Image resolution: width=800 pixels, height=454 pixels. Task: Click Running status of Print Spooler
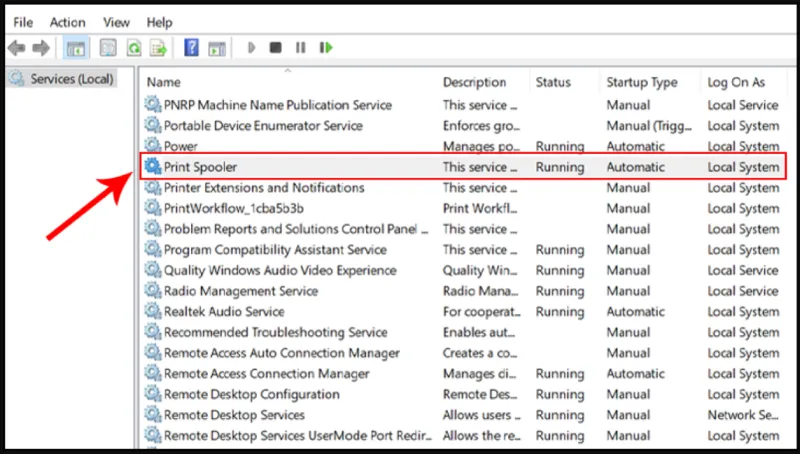click(x=560, y=167)
